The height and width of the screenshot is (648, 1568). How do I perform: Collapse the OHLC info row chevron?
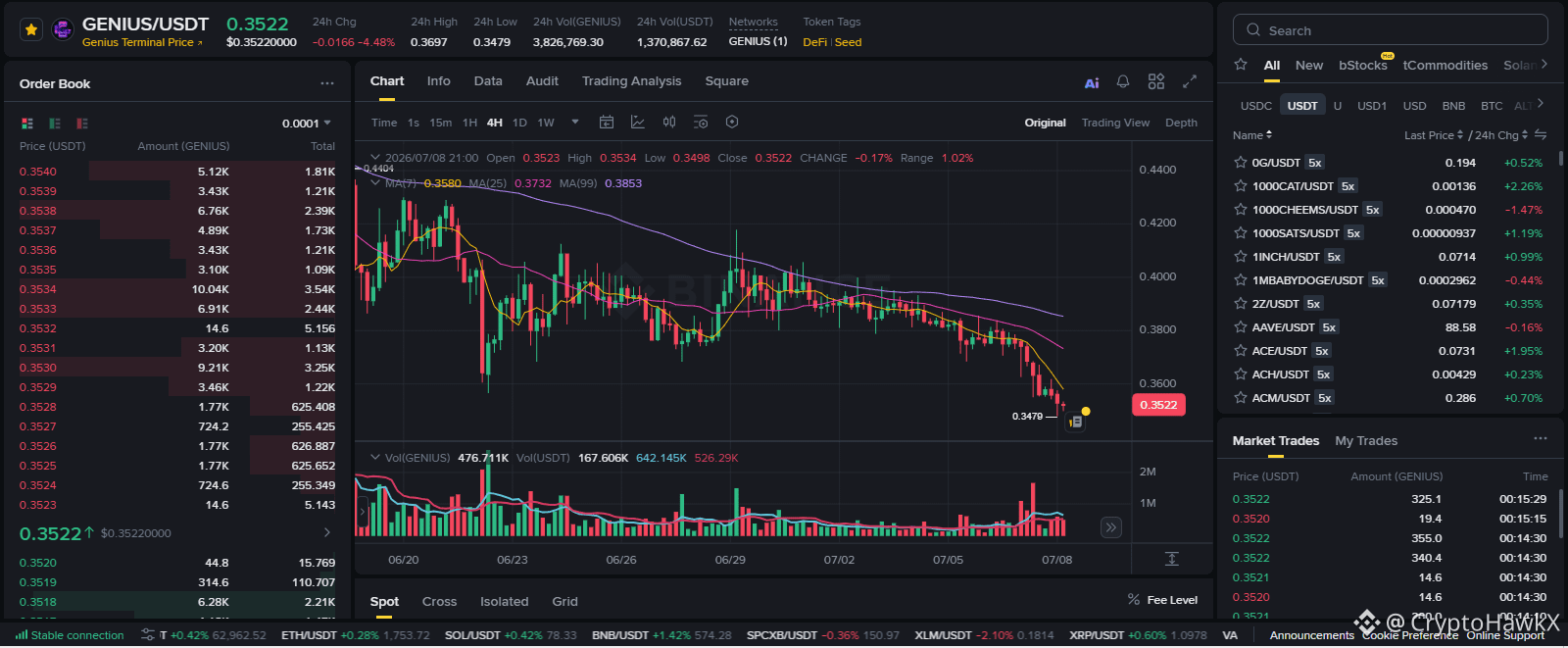[374, 157]
